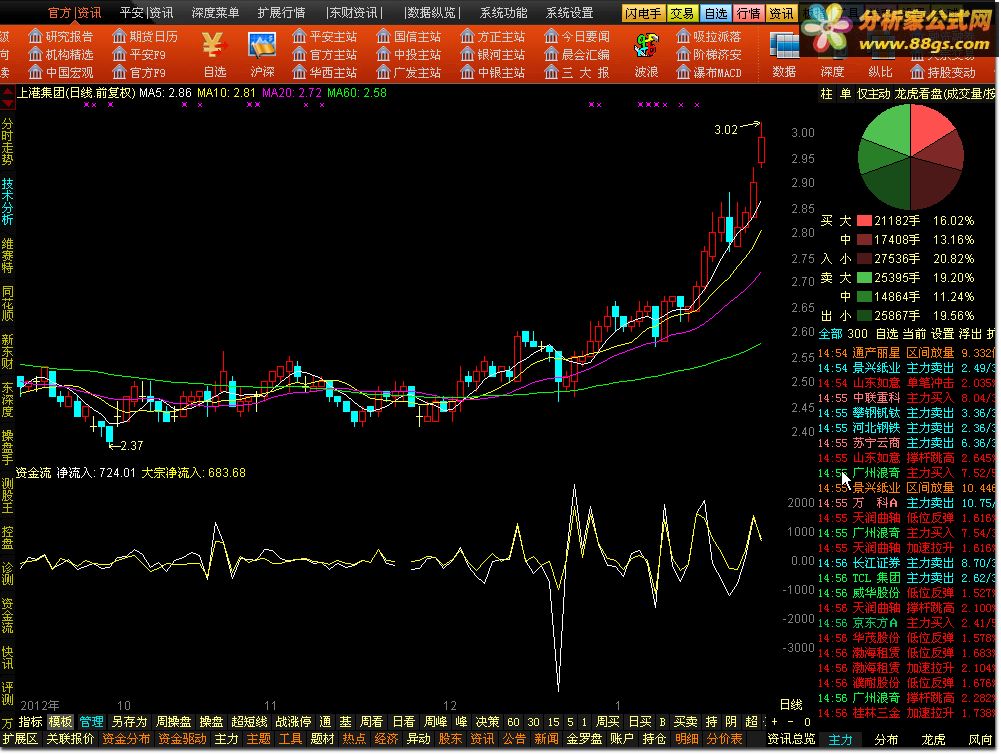Image resolution: width=1001 pixels, height=754 pixels.
Task: Click the 机构精选 icon
Action: (x=61, y=54)
